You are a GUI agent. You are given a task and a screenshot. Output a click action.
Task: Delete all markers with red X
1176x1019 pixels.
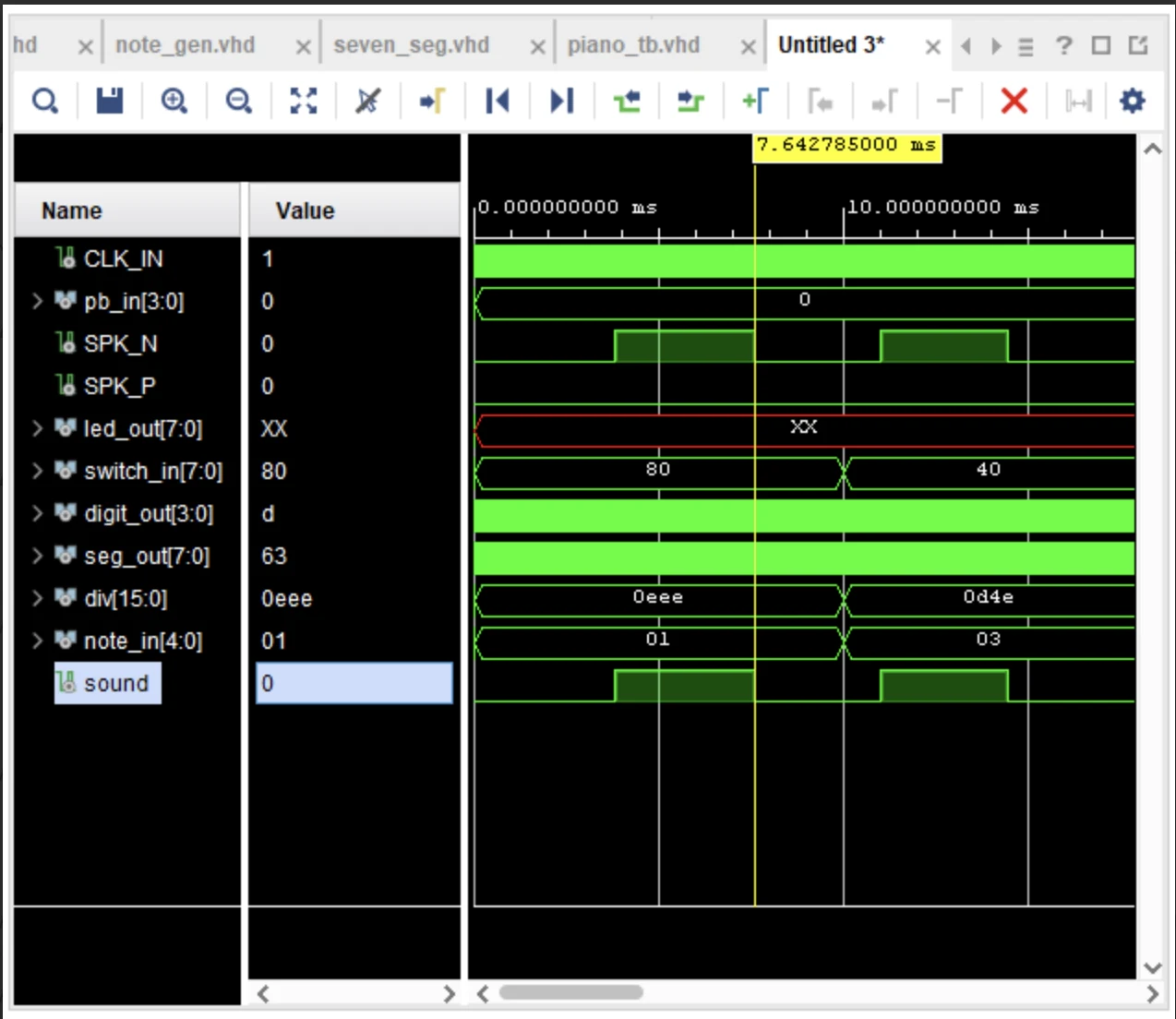[1014, 101]
